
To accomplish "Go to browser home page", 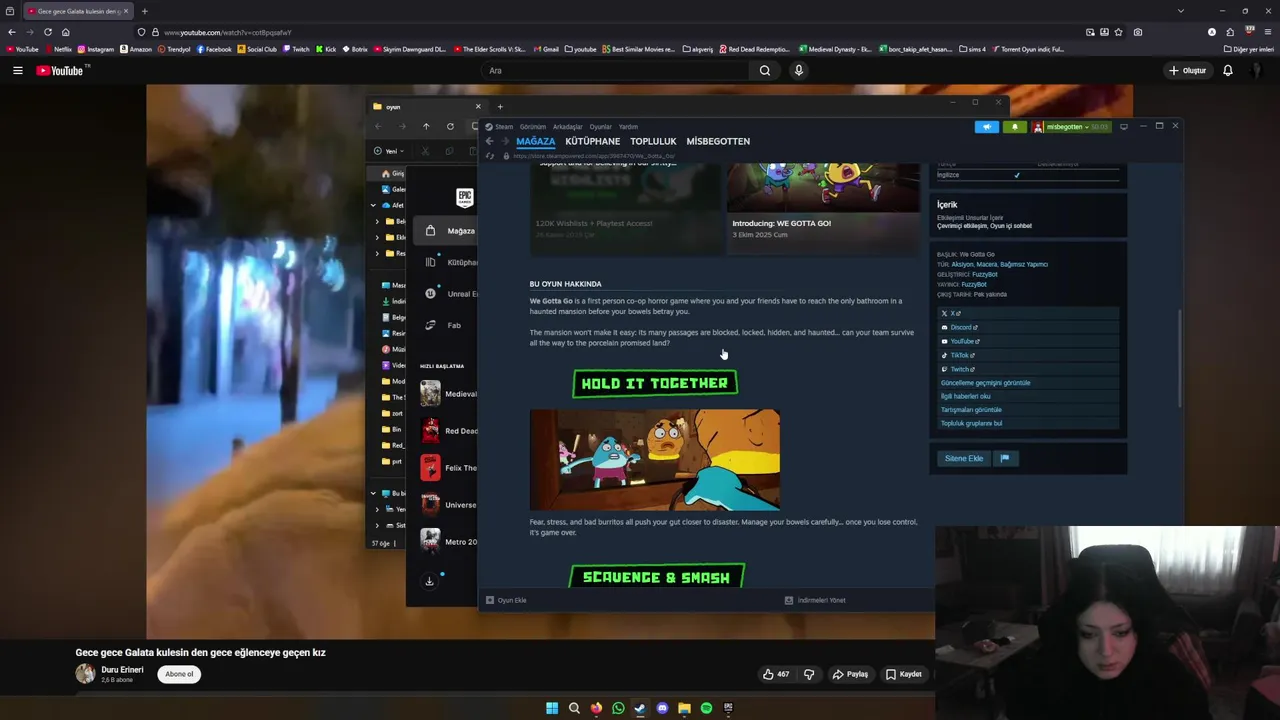I will click(65, 32).
